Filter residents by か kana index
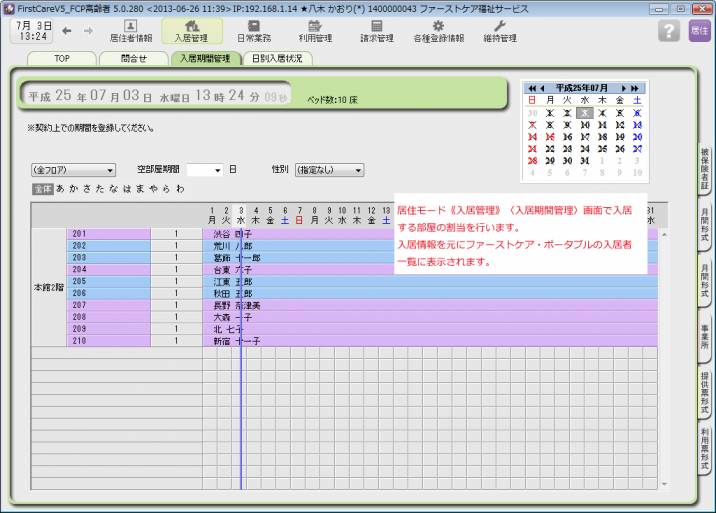 click(x=74, y=188)
